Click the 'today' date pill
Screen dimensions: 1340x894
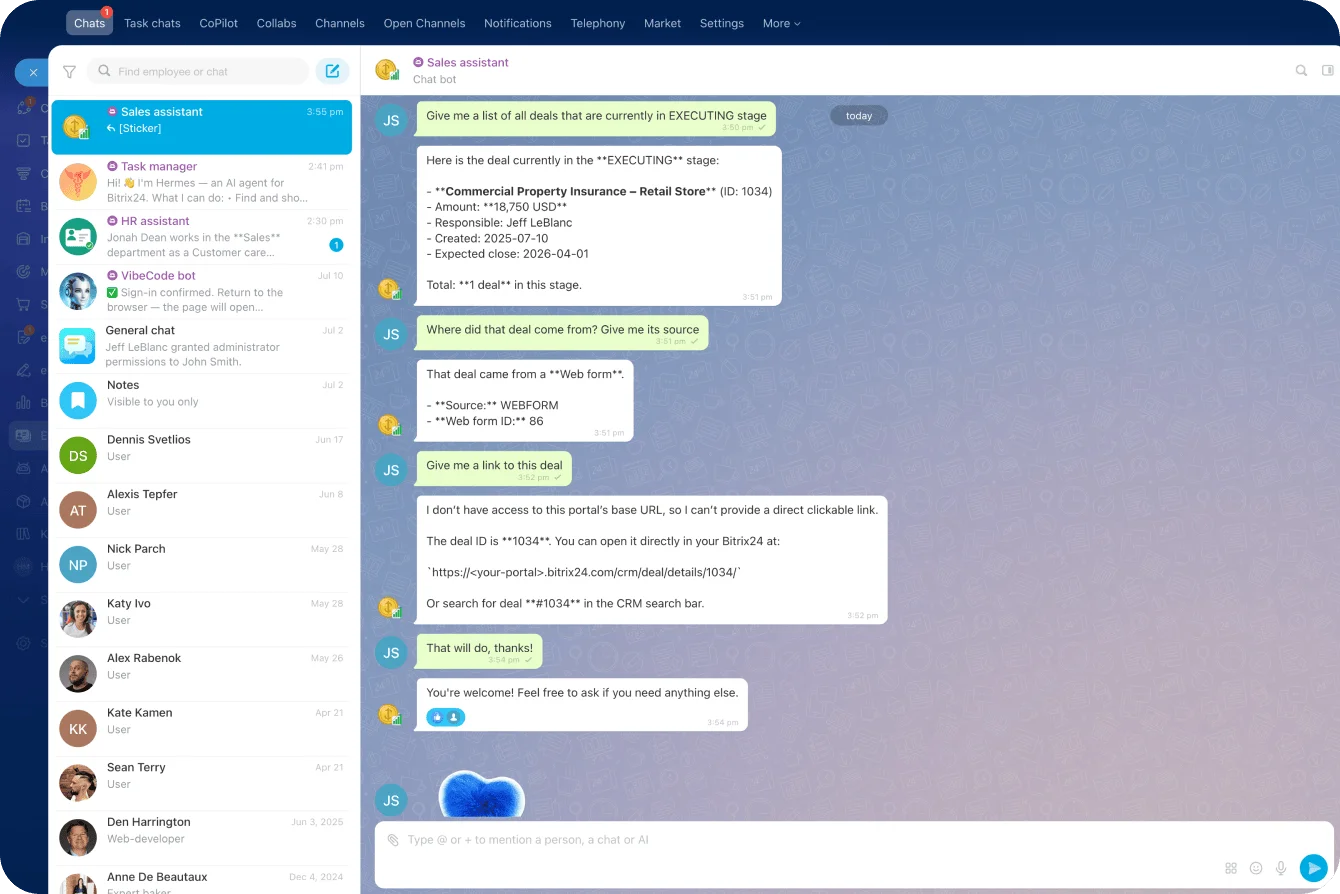point(859,116)
